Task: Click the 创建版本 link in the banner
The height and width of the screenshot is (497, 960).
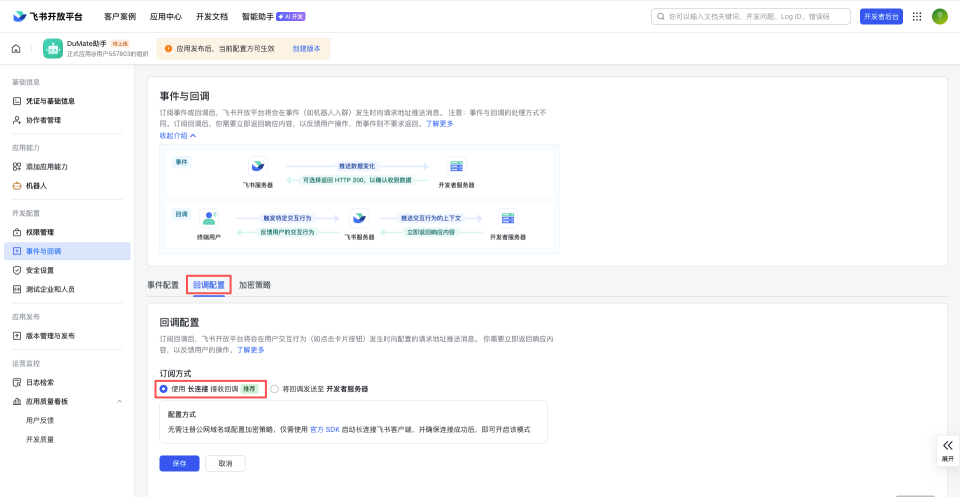Action: pos(307,48)
